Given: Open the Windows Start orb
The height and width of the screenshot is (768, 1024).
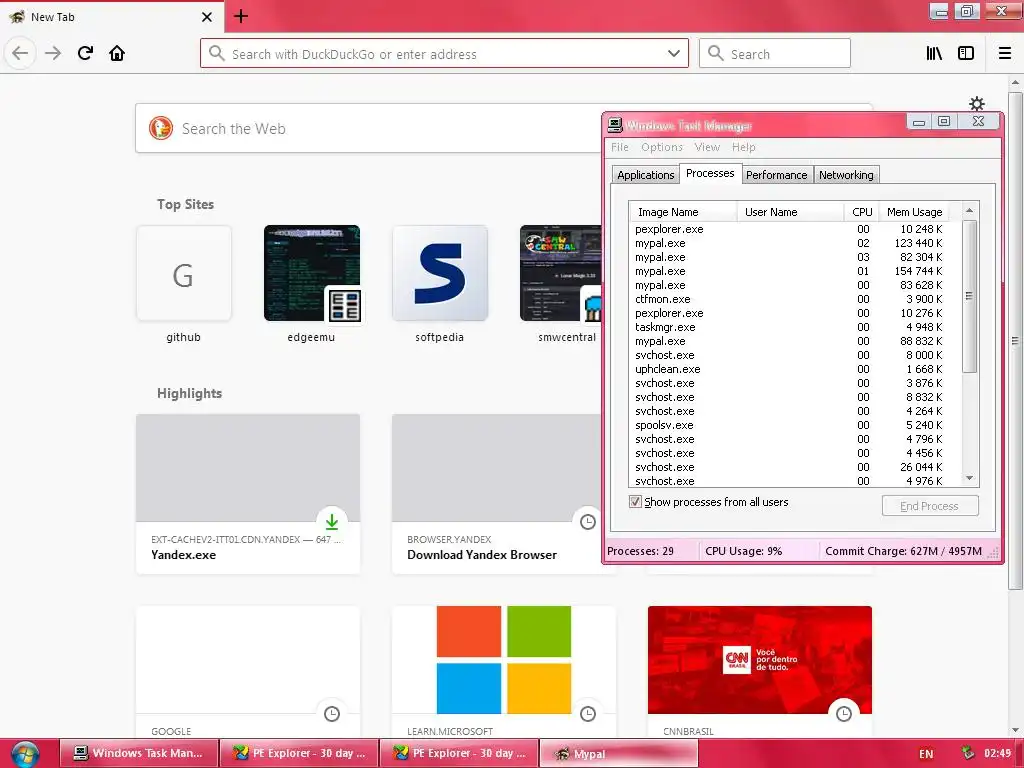Looking at the screenshot, I should tap(25, 754).
